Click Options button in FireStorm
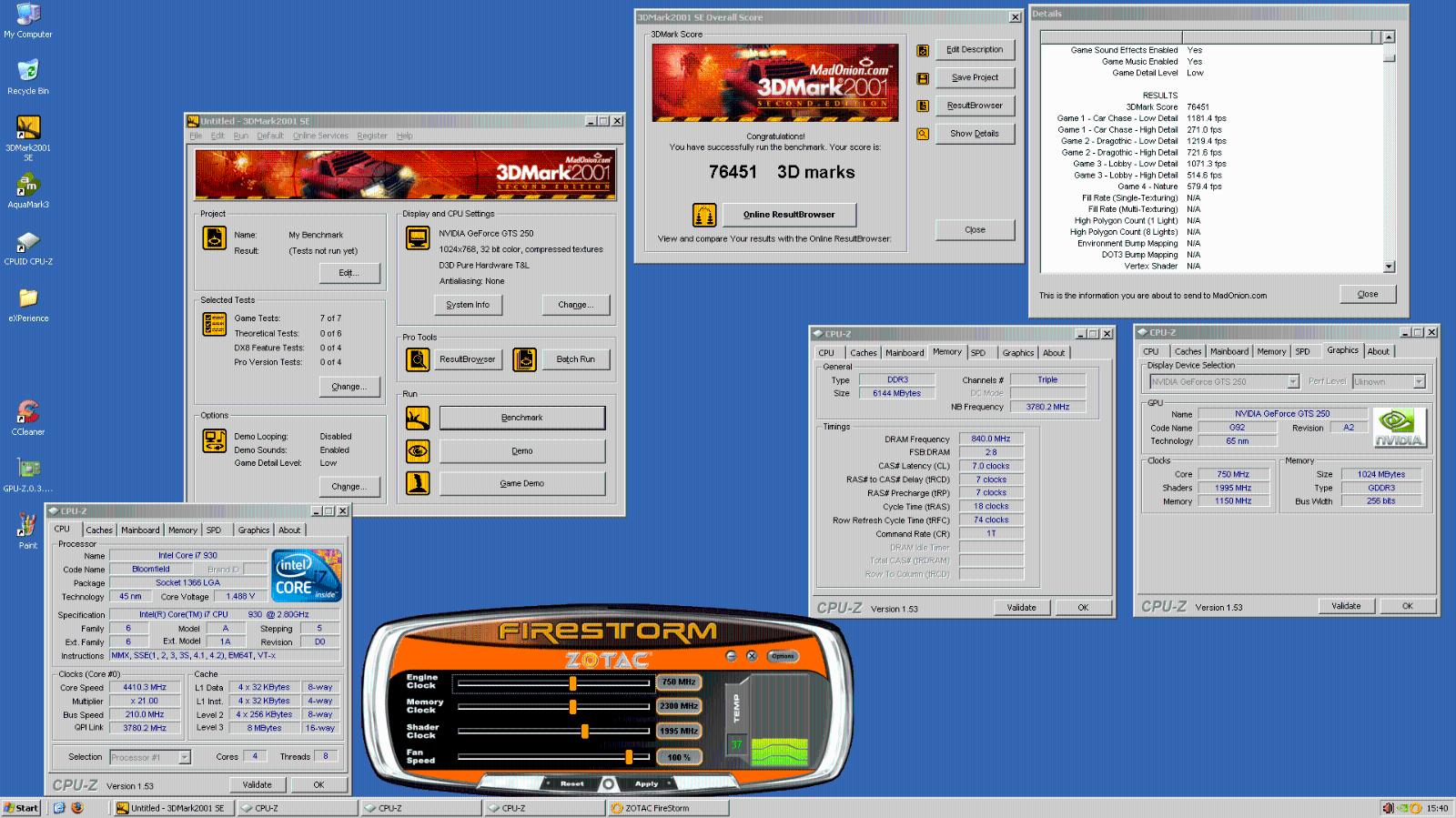The width and height of the screenshot is (1456, 818). coord(783,655)
